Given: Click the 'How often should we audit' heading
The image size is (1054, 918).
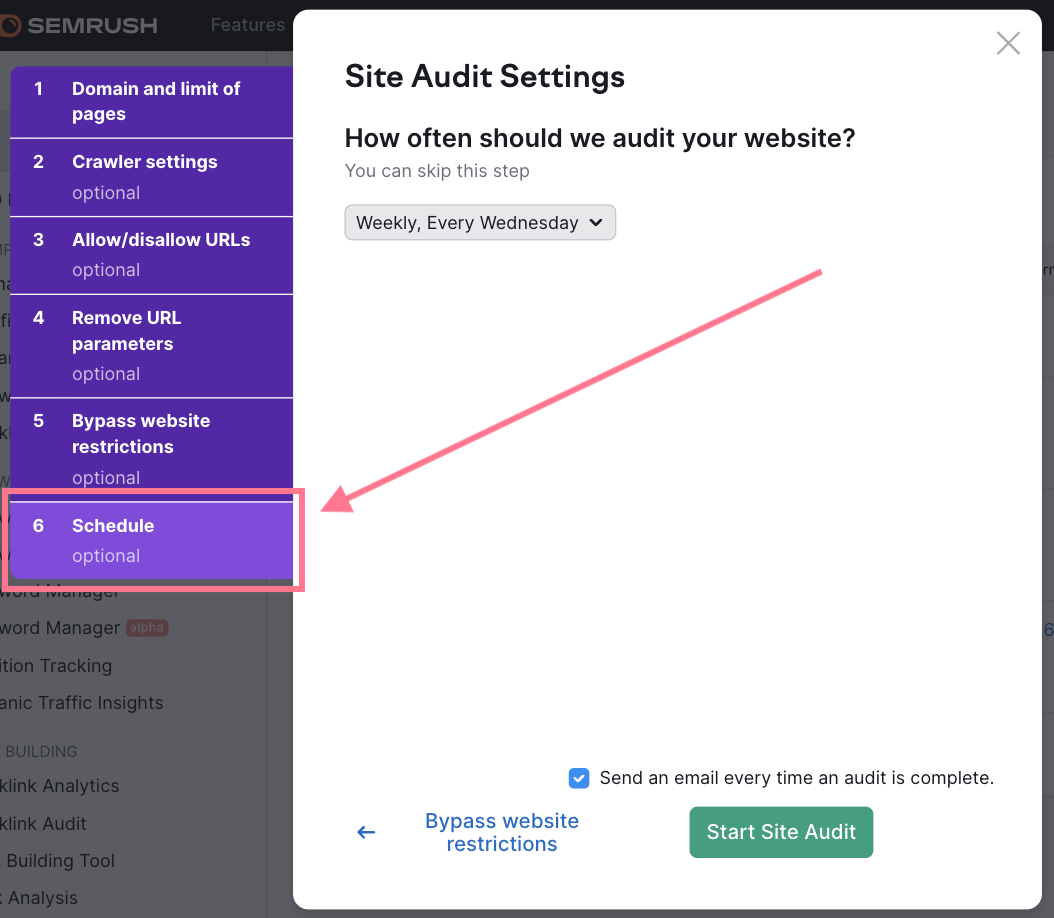Looking at the screenshot, I should click(600, 138).
